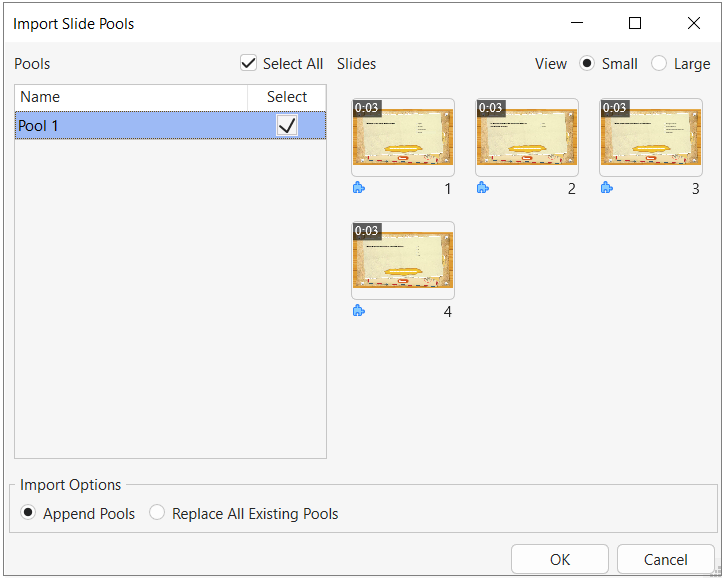This screenshot has height=579, width=725.
Task: Click the slide number 4 label
Action: [x=448, y=312]
